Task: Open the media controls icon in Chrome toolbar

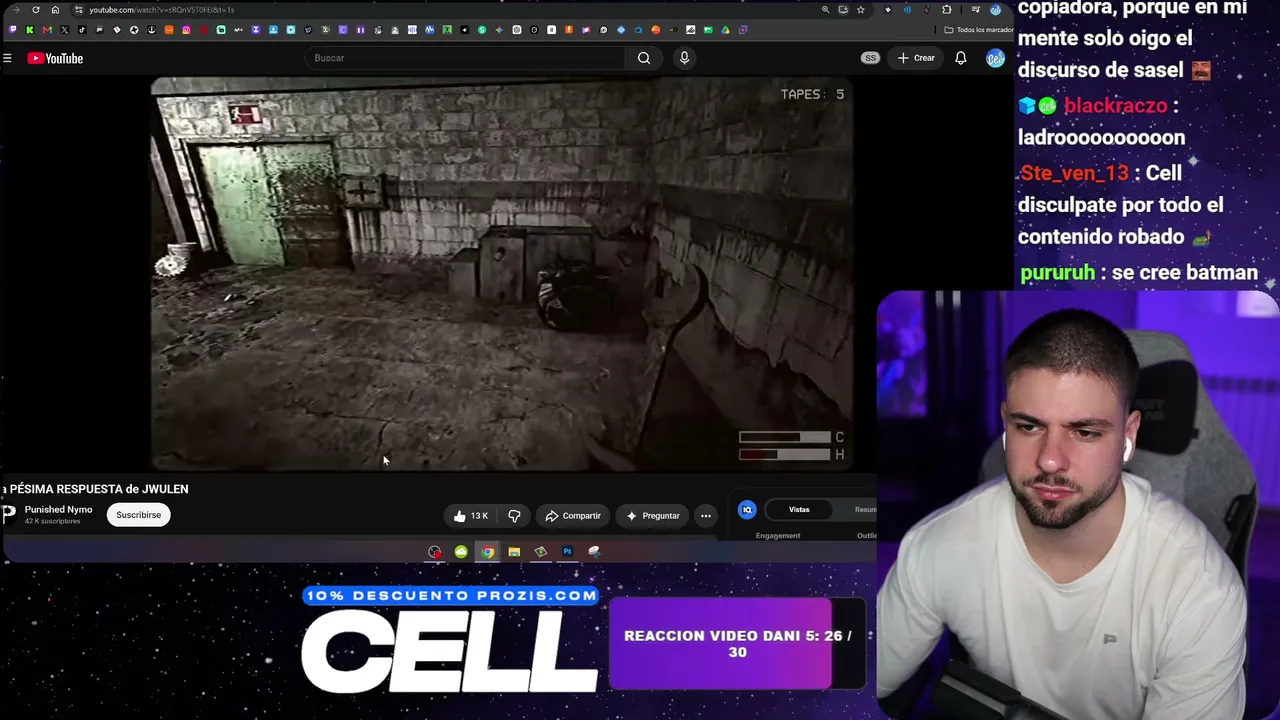Action: [975, 10]
